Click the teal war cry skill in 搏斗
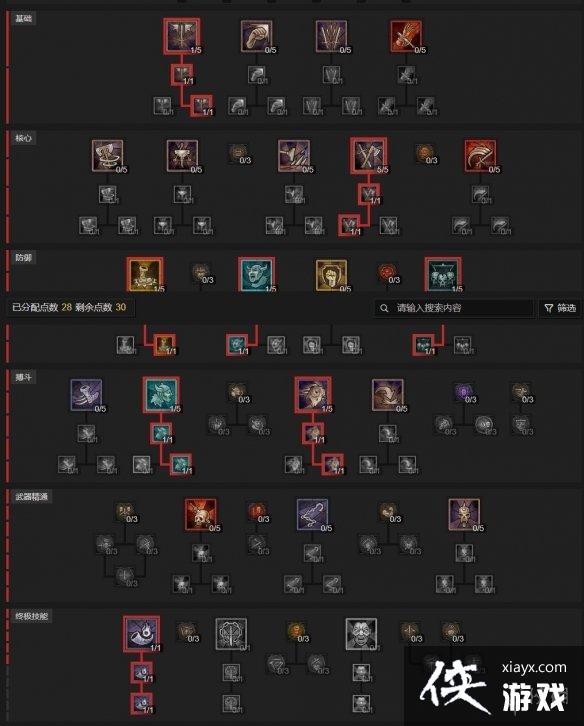Viewport: 584px width, 726px height. (x=161, y=394)
